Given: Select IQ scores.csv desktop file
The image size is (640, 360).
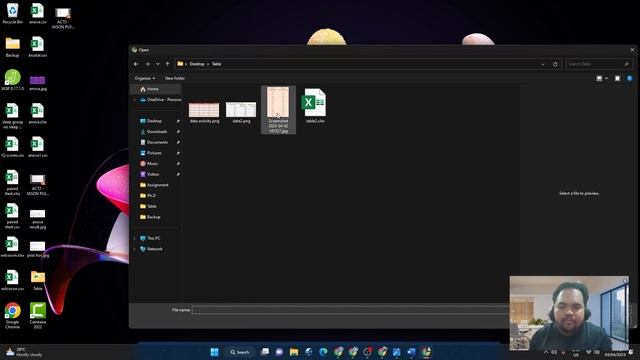Looking at the screenshot, I should click(12, 147).
